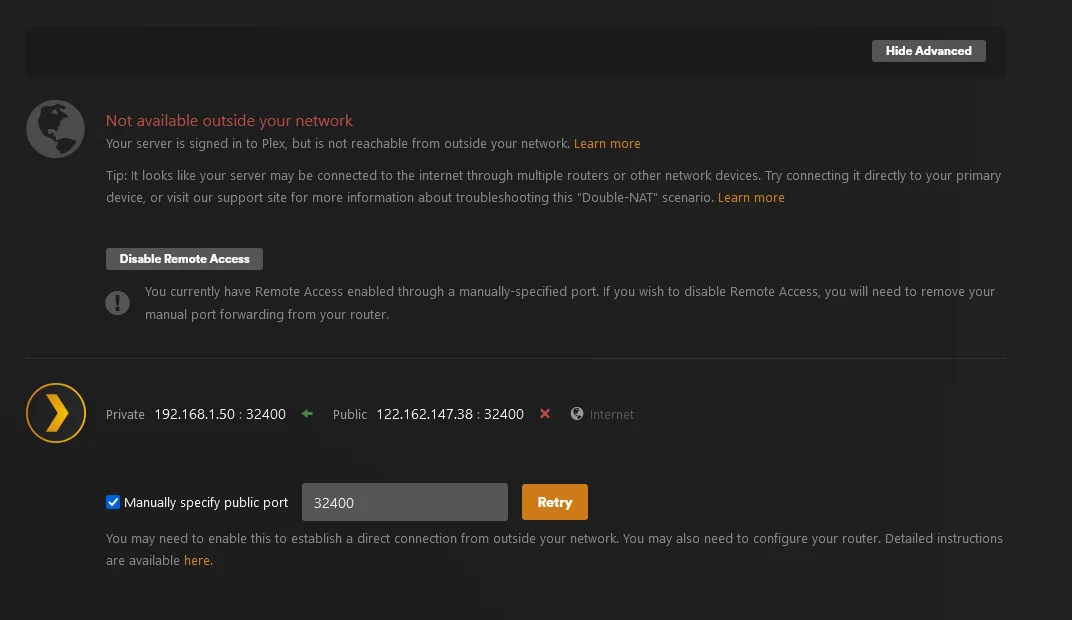Click the public address 122.162.147.38 : 32400
The image size is (1072, 620).
click(450, 414)
